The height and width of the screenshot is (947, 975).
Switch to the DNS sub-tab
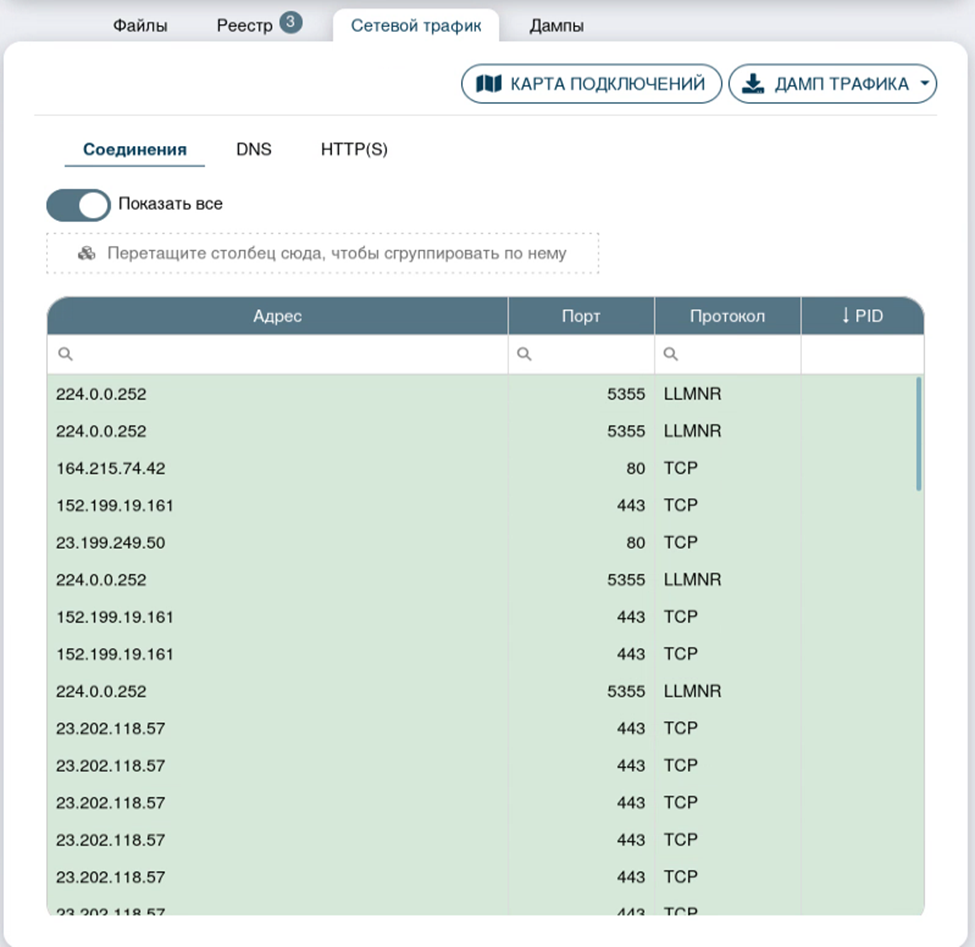pyautogui.click(x=253, y=150)
